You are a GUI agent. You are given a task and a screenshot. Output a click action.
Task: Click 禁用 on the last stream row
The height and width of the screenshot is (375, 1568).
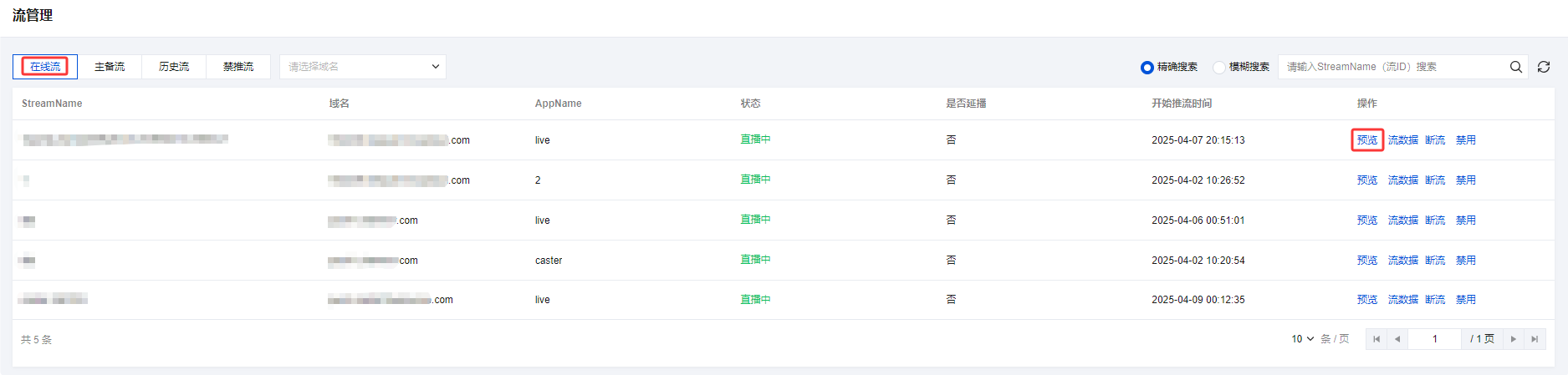[x=1466, y=300]
